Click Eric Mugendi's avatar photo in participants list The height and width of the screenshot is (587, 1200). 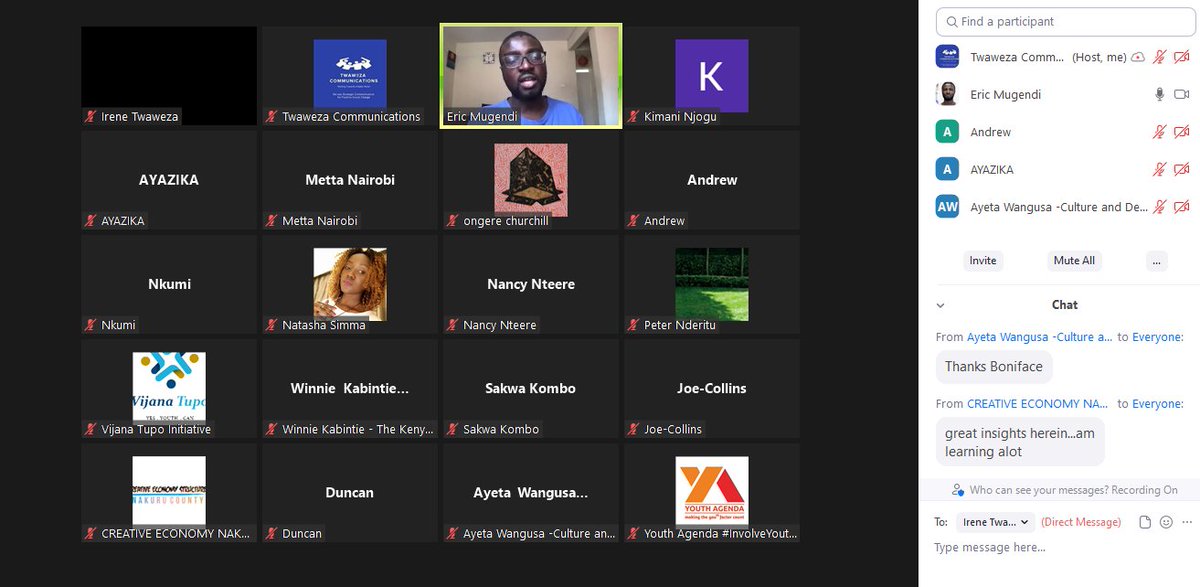coord(947,94)
